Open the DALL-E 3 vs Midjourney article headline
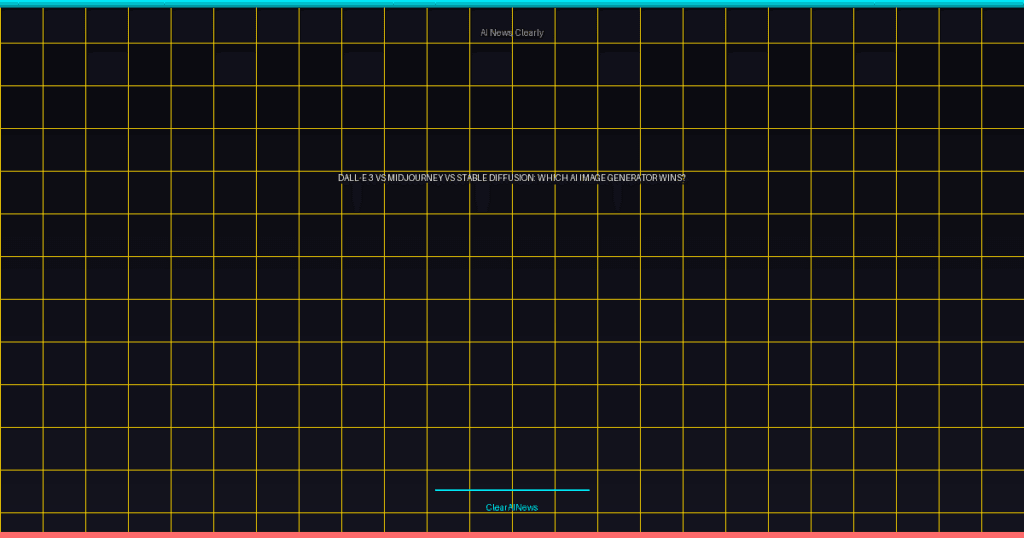Image resolution: width=1024 pixels, height=538 pixels. [511, 178]
